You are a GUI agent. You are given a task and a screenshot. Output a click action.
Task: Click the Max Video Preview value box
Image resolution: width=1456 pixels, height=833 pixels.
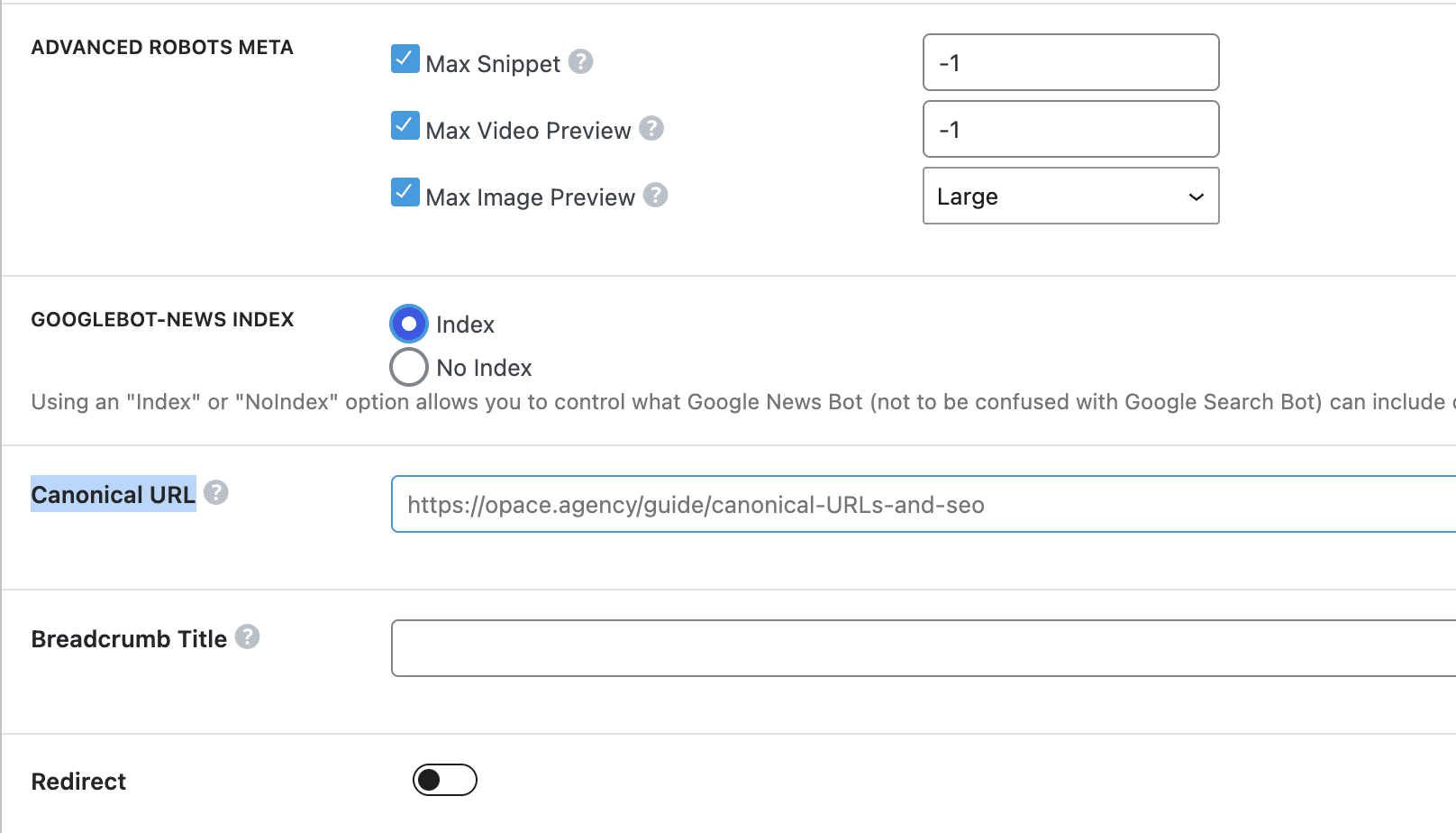(1070, 129)
